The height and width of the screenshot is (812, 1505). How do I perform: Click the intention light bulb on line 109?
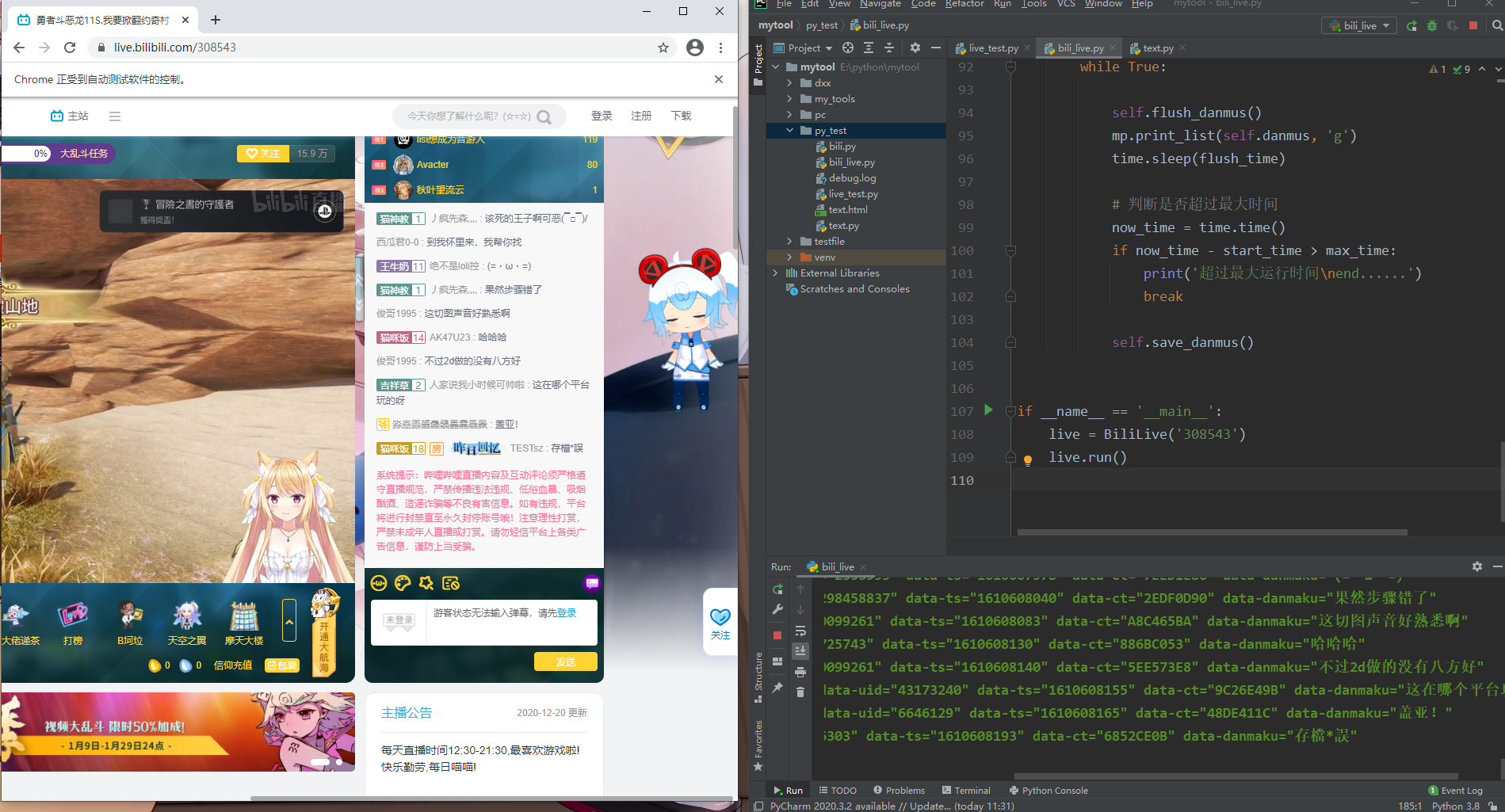coord(1028,459)
